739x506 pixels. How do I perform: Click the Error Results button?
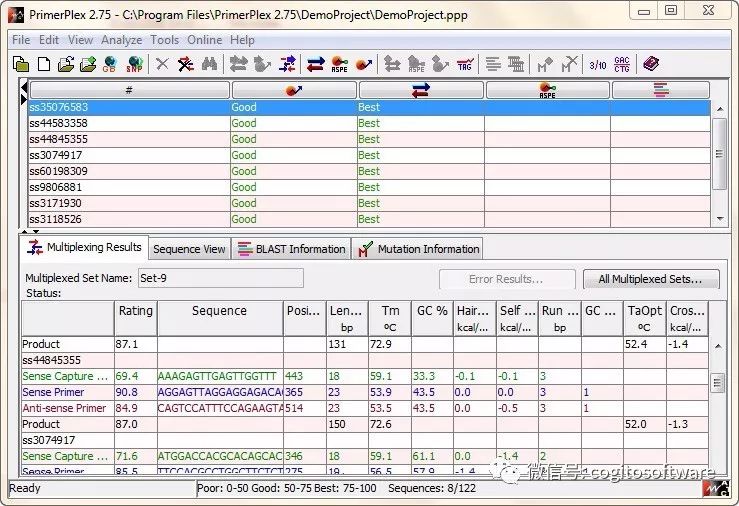tap(507, 279)
